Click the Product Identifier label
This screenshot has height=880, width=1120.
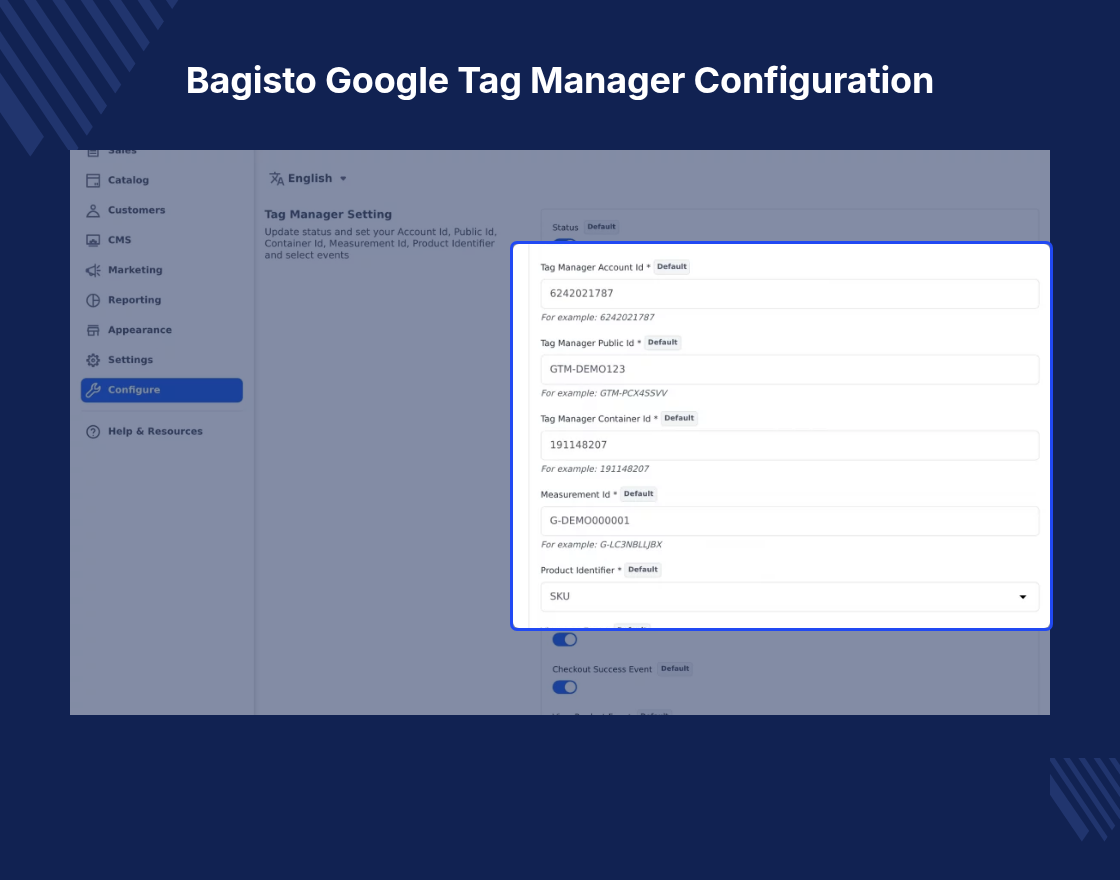tap(581, 571)
